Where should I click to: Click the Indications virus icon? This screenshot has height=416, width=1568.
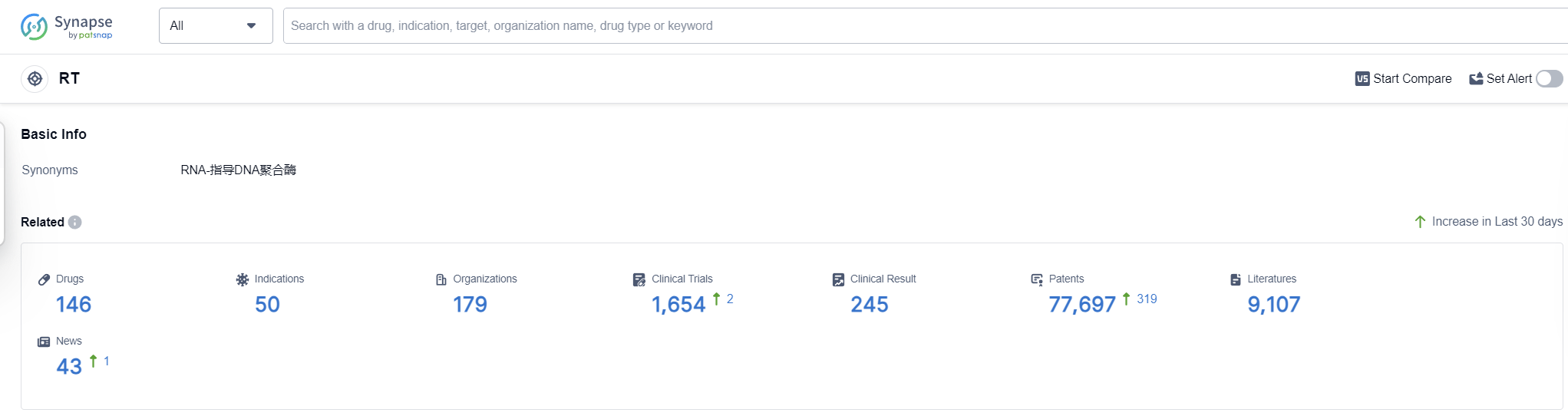243,279
